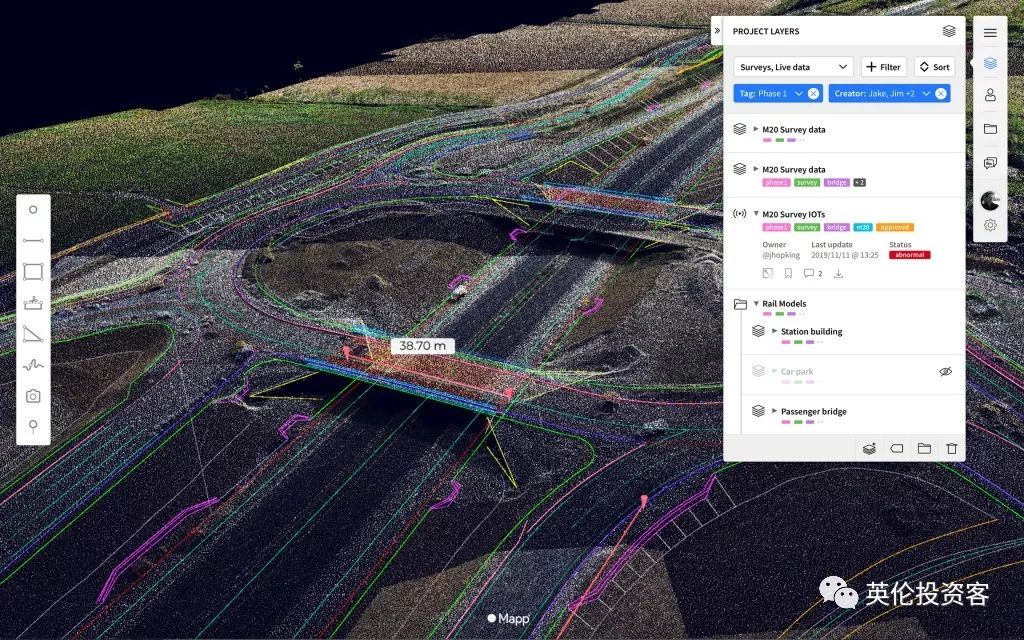Open the Creator chip dropdown arrow
Screen dimensions: 1024x640
pos(926,93)
